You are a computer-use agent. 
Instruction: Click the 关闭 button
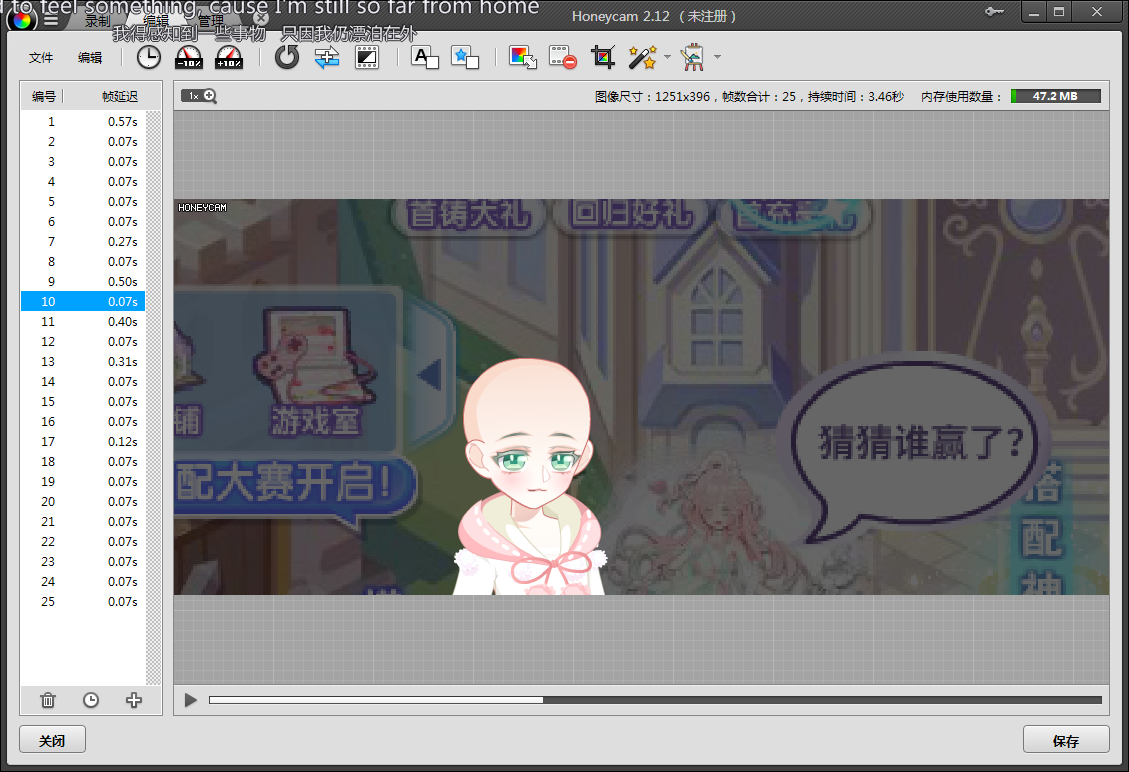pyautogui.click(x=52, y=741)
